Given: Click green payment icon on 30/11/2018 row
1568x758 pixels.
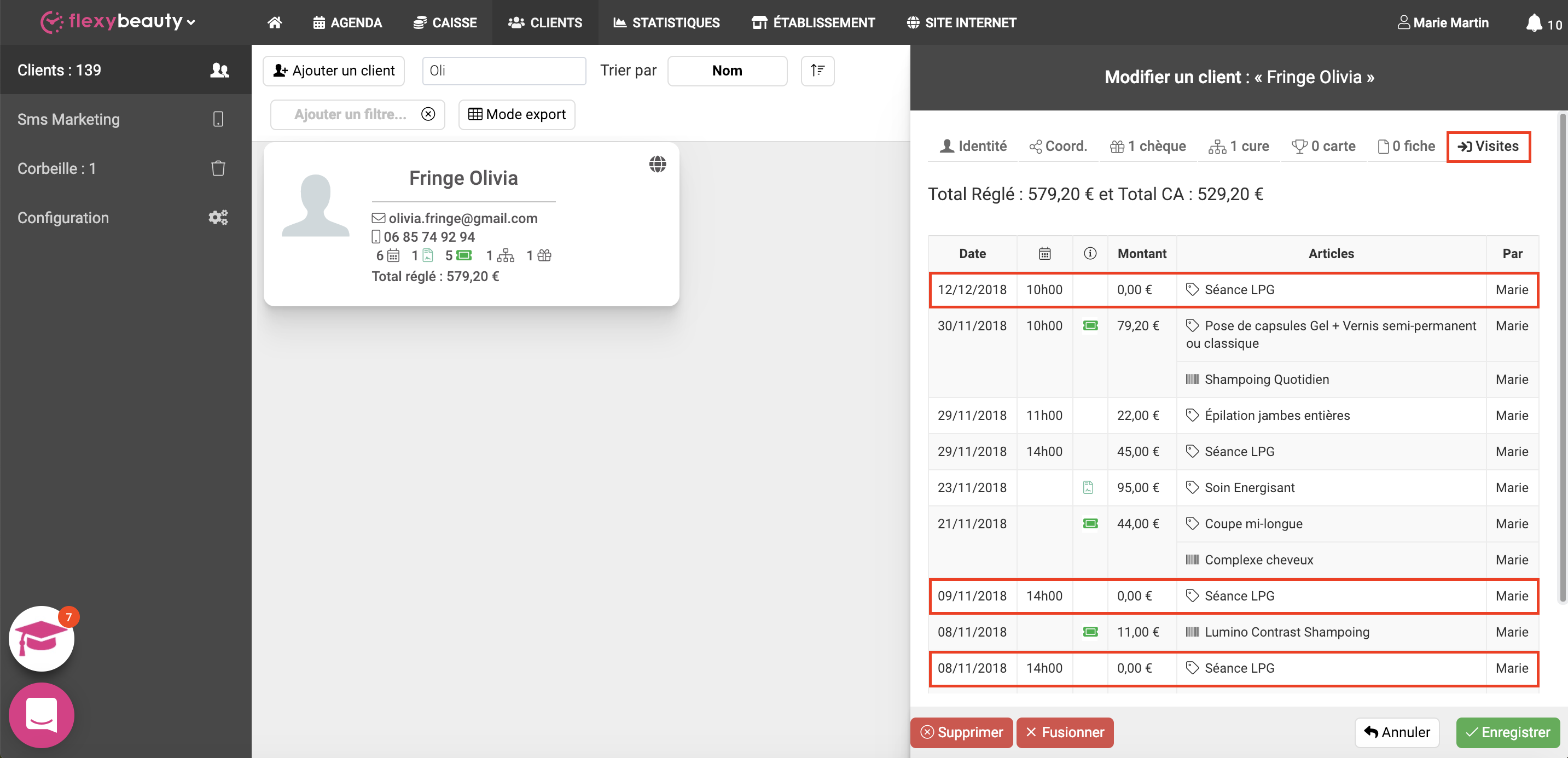Looking at the screenshot, I should 1090,326.
